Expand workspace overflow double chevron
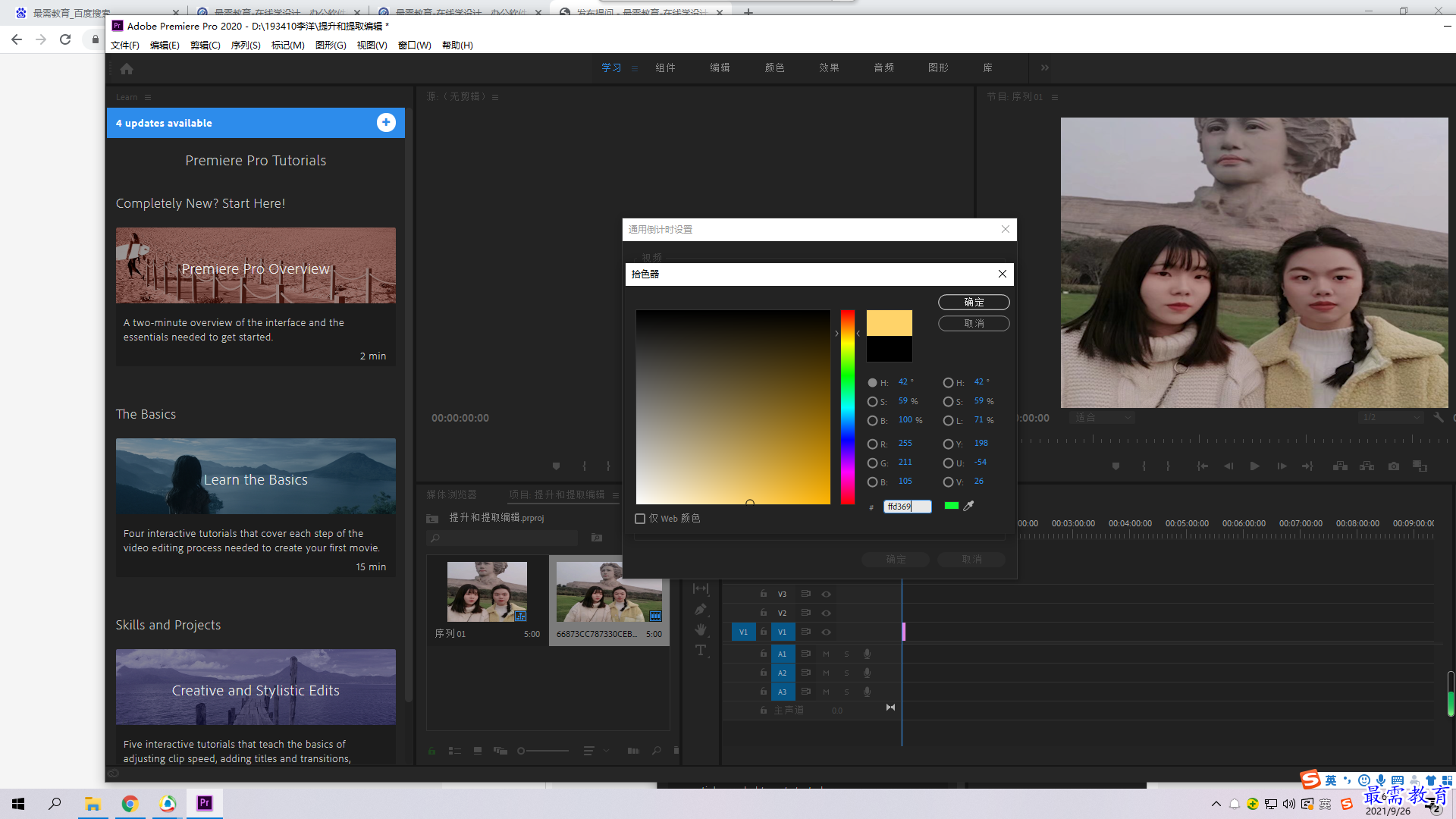 [1045, 67]
